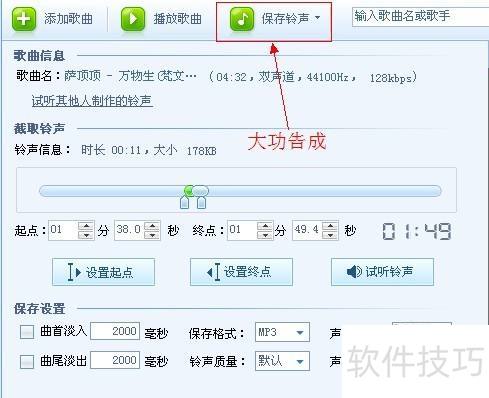Image resolution: width=489 pixels, height=398 pixels.
Task: Click the ringtone timeline track
Action: click(x=240, y=191)
